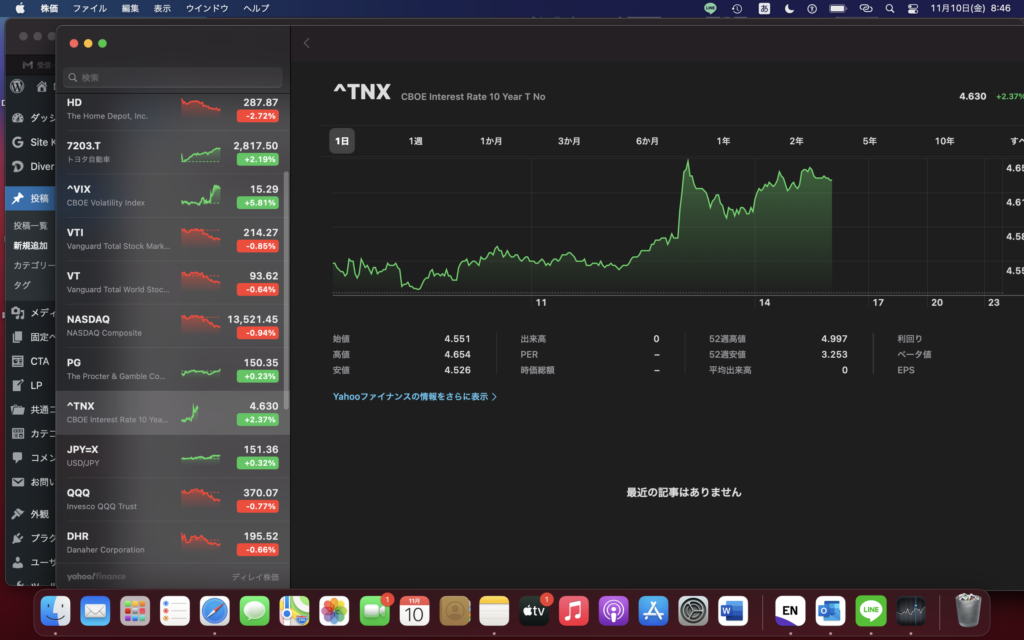Click the watchlist sidebar scrollbar
1024x640 pixels.
point(286,290)
